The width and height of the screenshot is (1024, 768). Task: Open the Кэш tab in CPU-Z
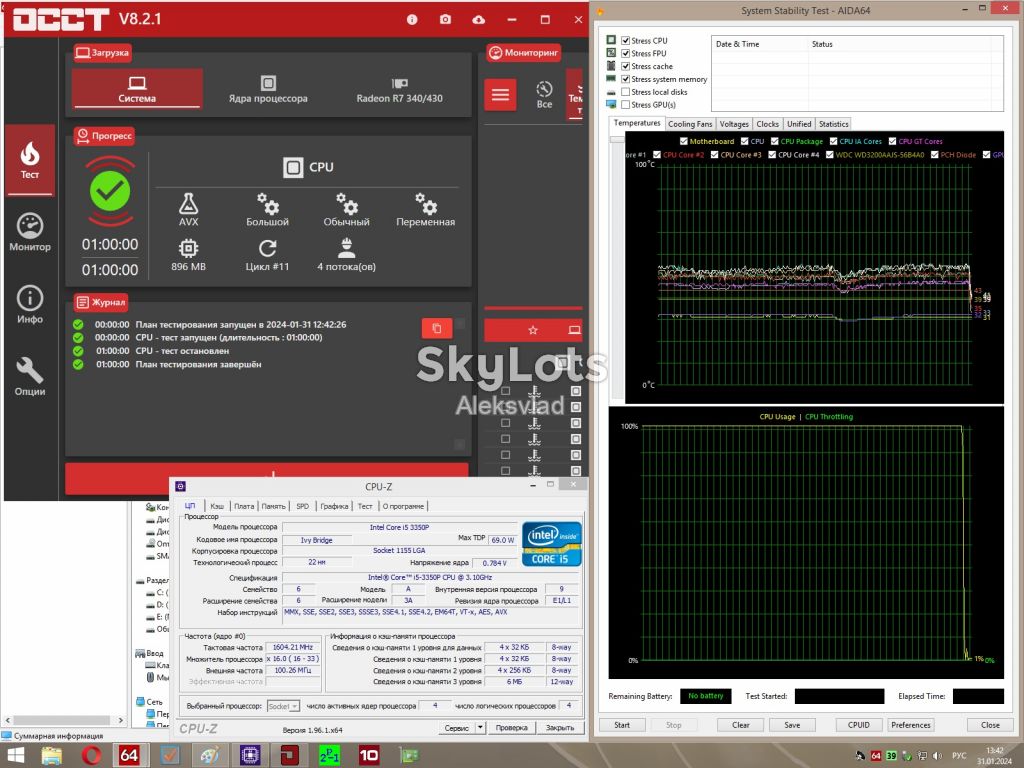coord(217,506)
